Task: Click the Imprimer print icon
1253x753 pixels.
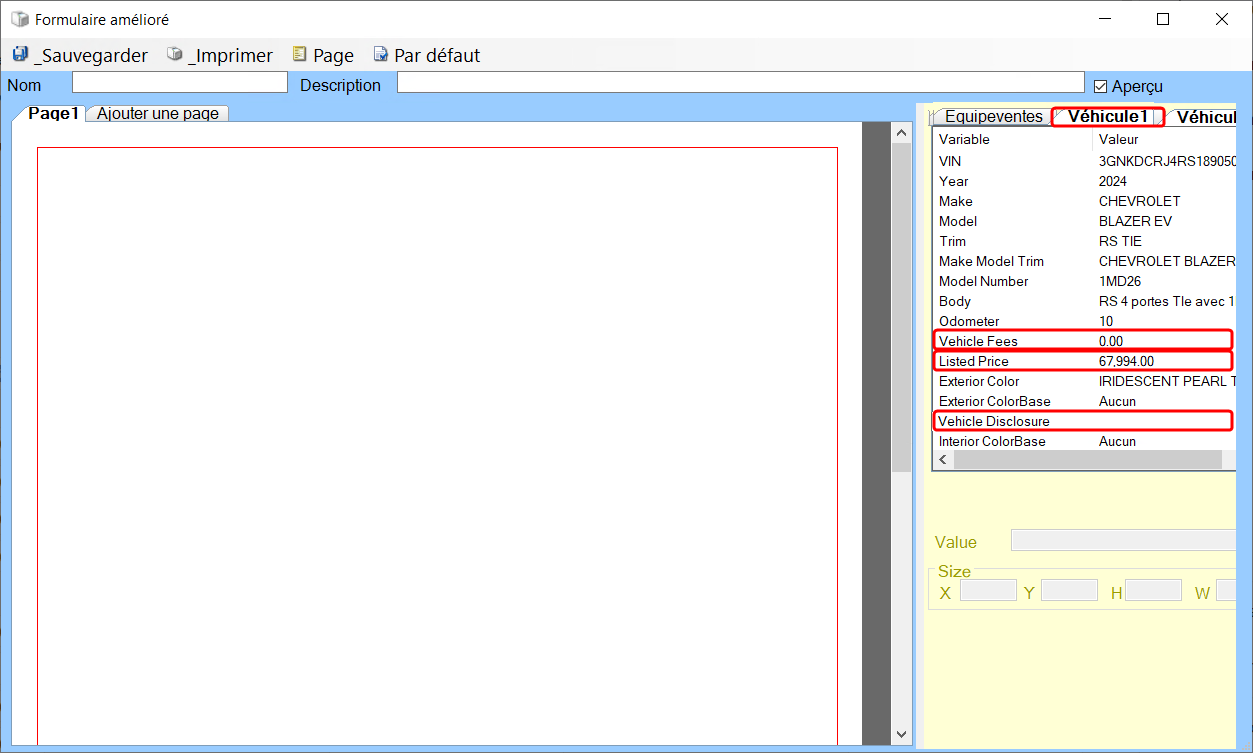Action: pos(175,55)
